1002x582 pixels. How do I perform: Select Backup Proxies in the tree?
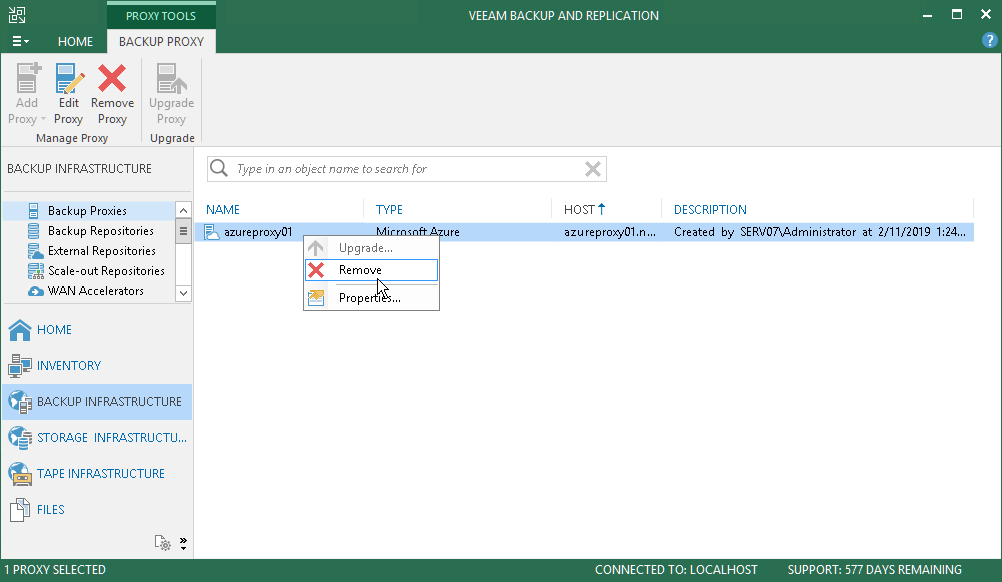tap(87, 211)
